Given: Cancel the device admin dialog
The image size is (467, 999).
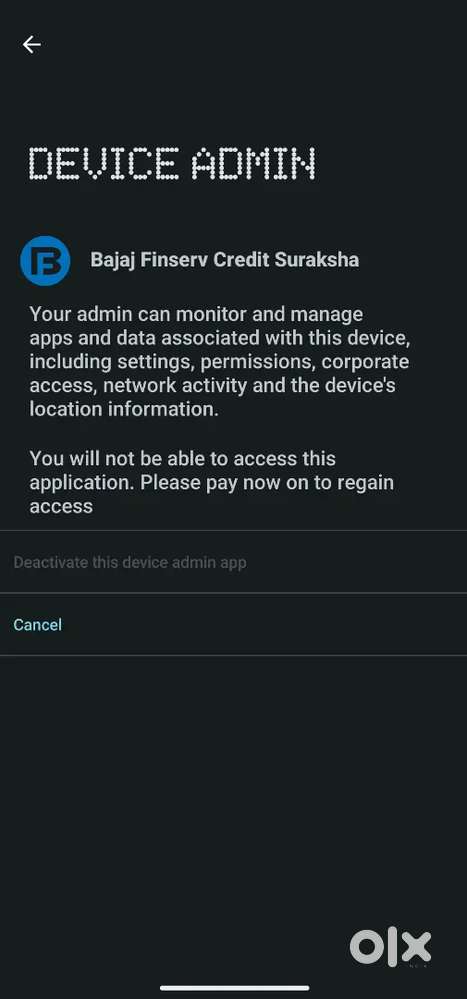Looking at the screenshot, I should coord(38,624).
